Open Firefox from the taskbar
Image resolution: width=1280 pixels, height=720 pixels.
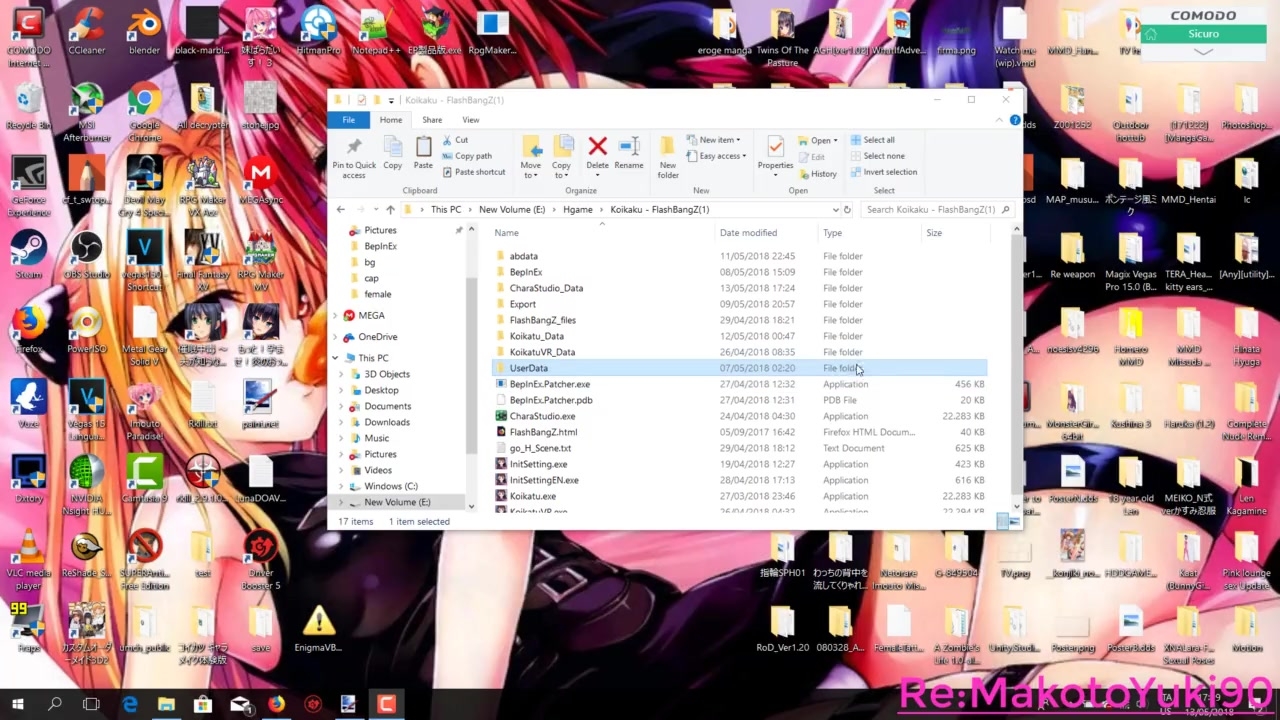click(276, 705)
